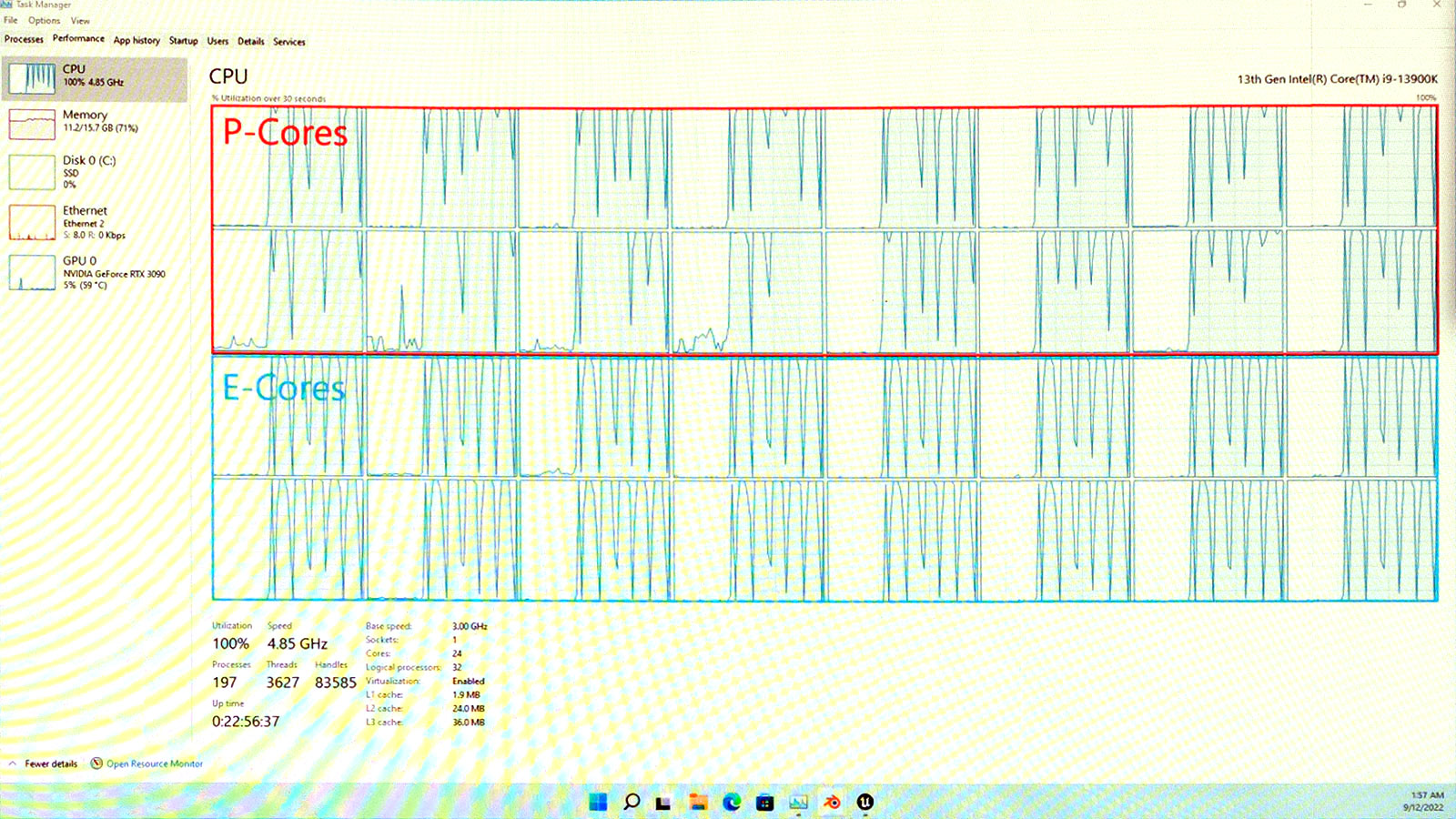The width and height of the screenshot is (1456, 819).
Task: Click the Sockets label
Action: tap(382, 640)
